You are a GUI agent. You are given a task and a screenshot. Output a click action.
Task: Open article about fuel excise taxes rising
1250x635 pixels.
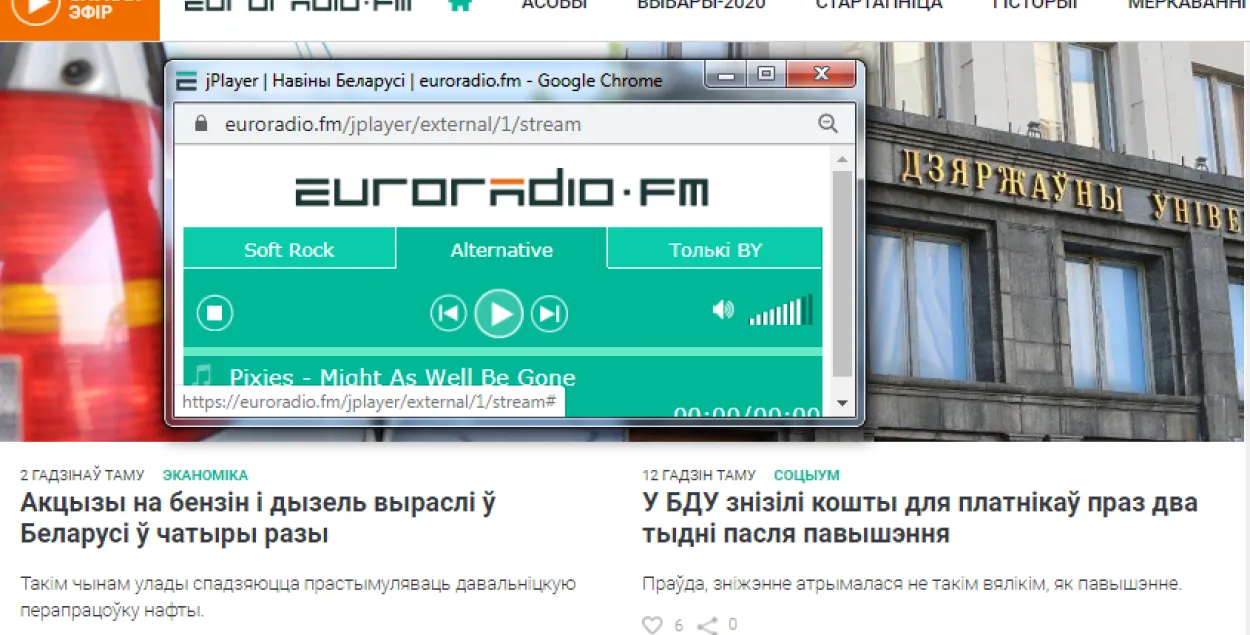pyautogui.click(x=258, y=518)
